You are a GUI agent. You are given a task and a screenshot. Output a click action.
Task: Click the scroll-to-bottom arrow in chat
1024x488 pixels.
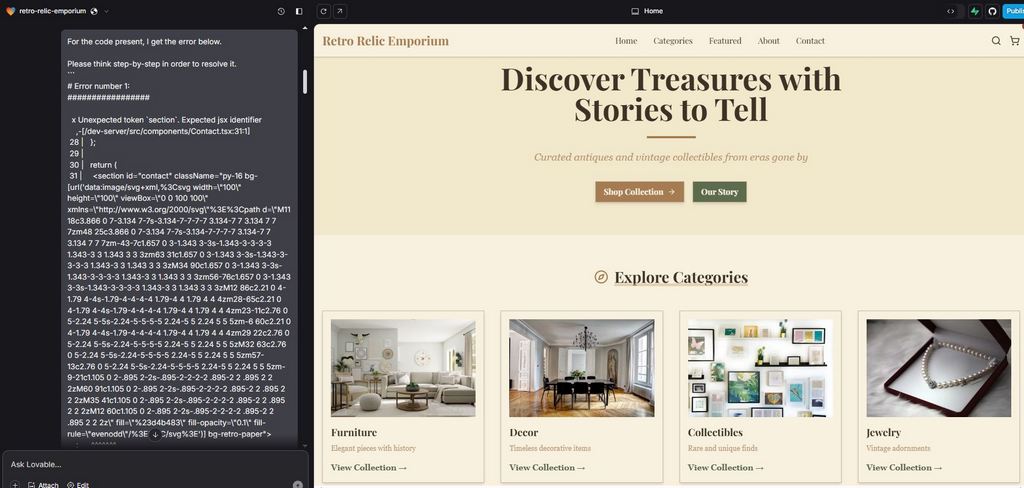coord(155,434)
